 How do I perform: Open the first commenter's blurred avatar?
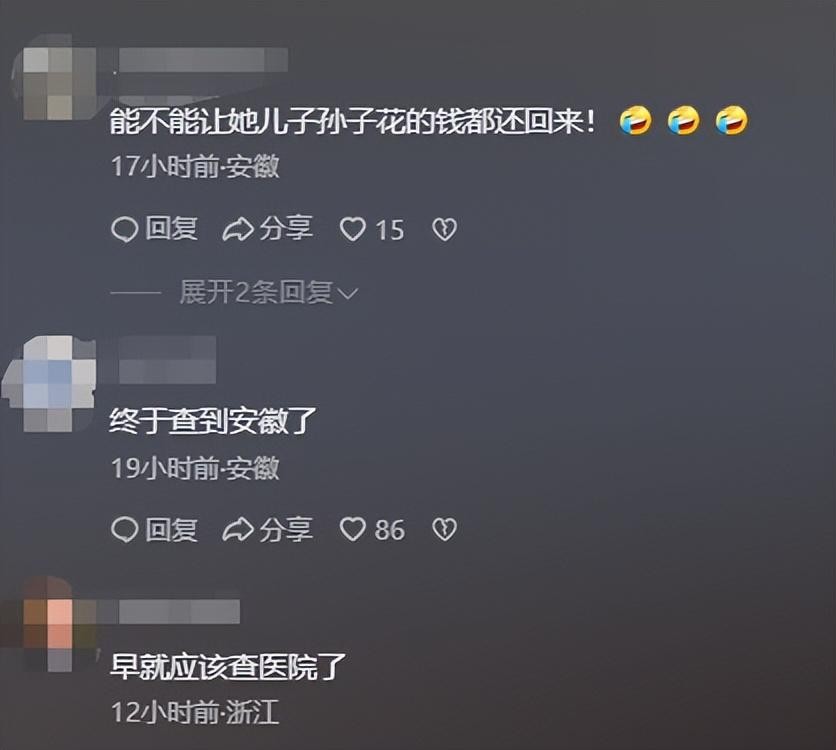(53, 77)
